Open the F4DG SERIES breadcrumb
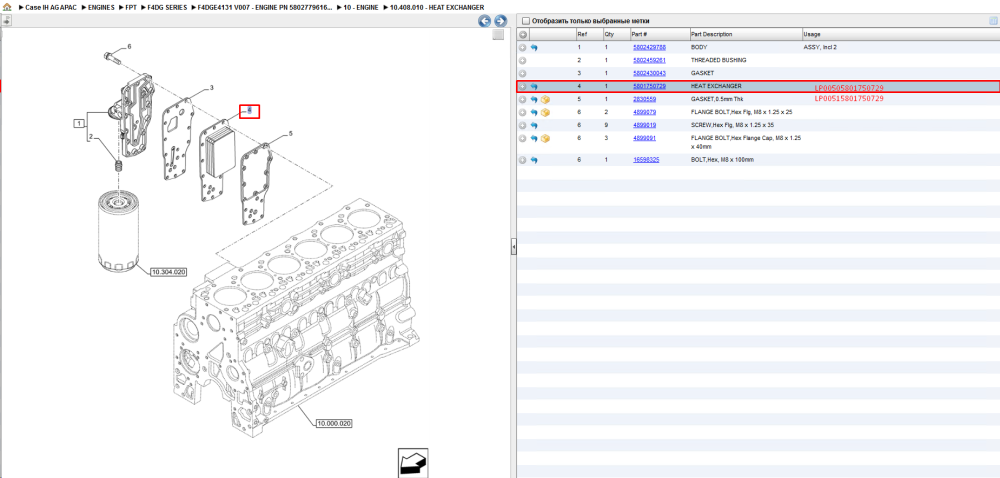This screenshot has width=1000, height=478. tap(167, 7)
